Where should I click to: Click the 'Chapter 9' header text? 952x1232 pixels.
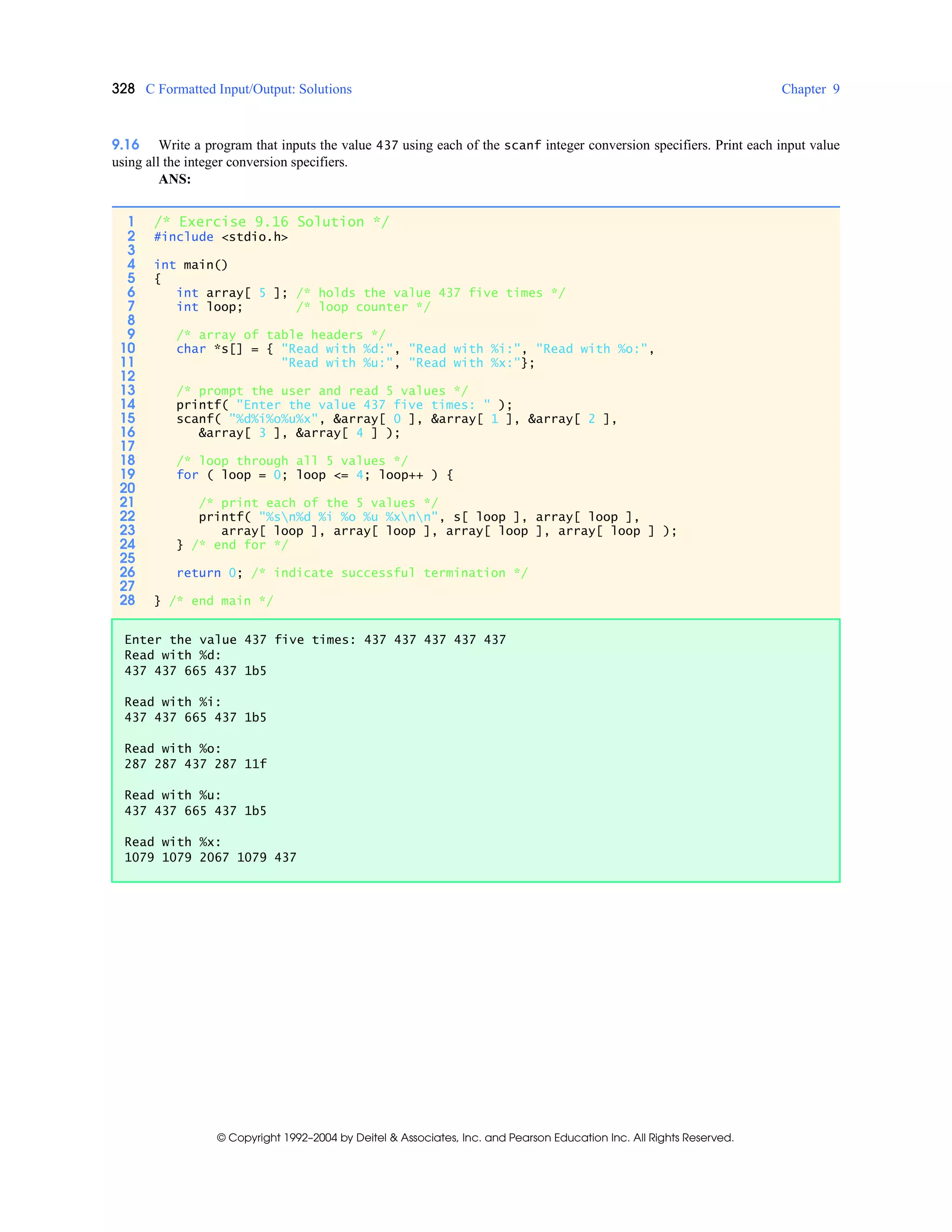pyautogui.click(x=810, y=89)
